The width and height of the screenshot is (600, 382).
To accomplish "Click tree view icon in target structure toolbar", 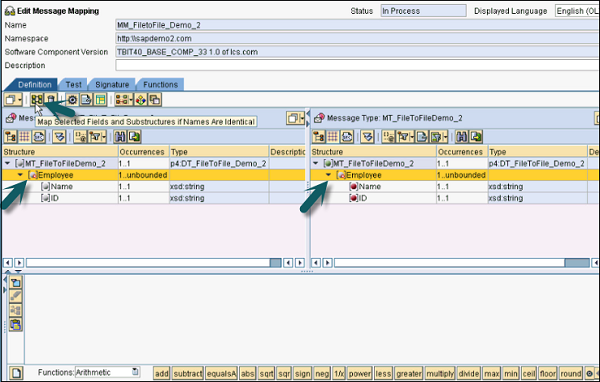I will click(x=319, y=137).
